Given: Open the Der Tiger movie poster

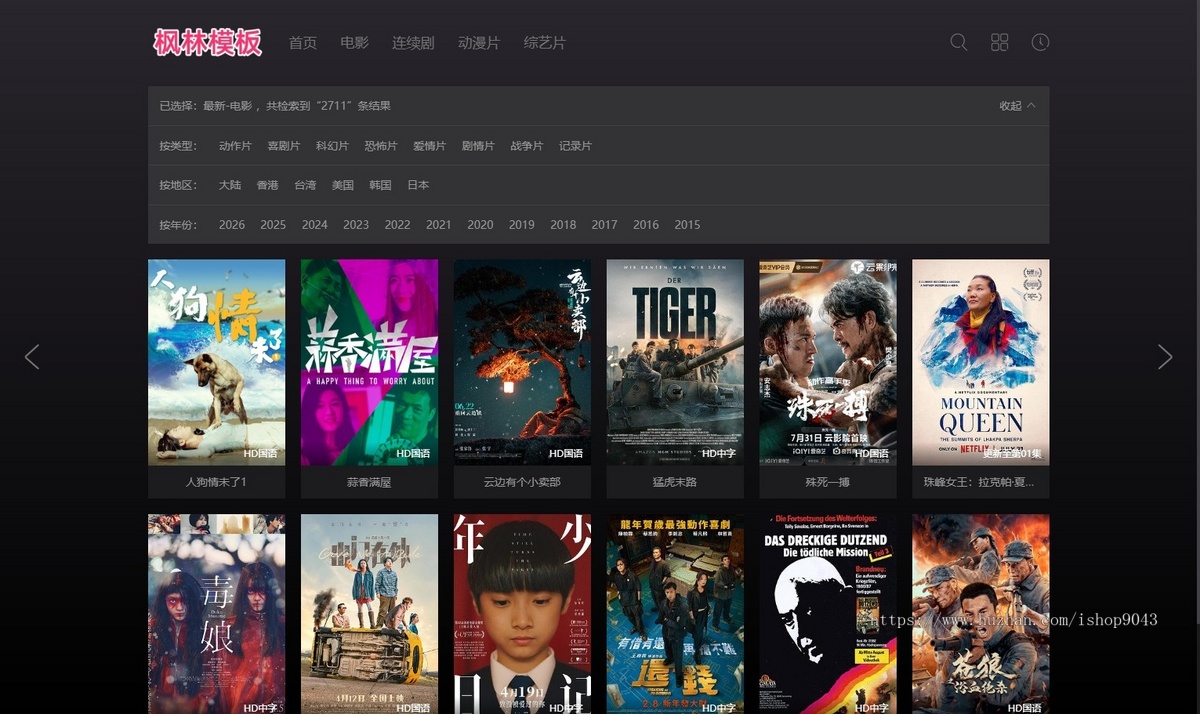Looking at the screenshot, I should (x=675, y=362).
